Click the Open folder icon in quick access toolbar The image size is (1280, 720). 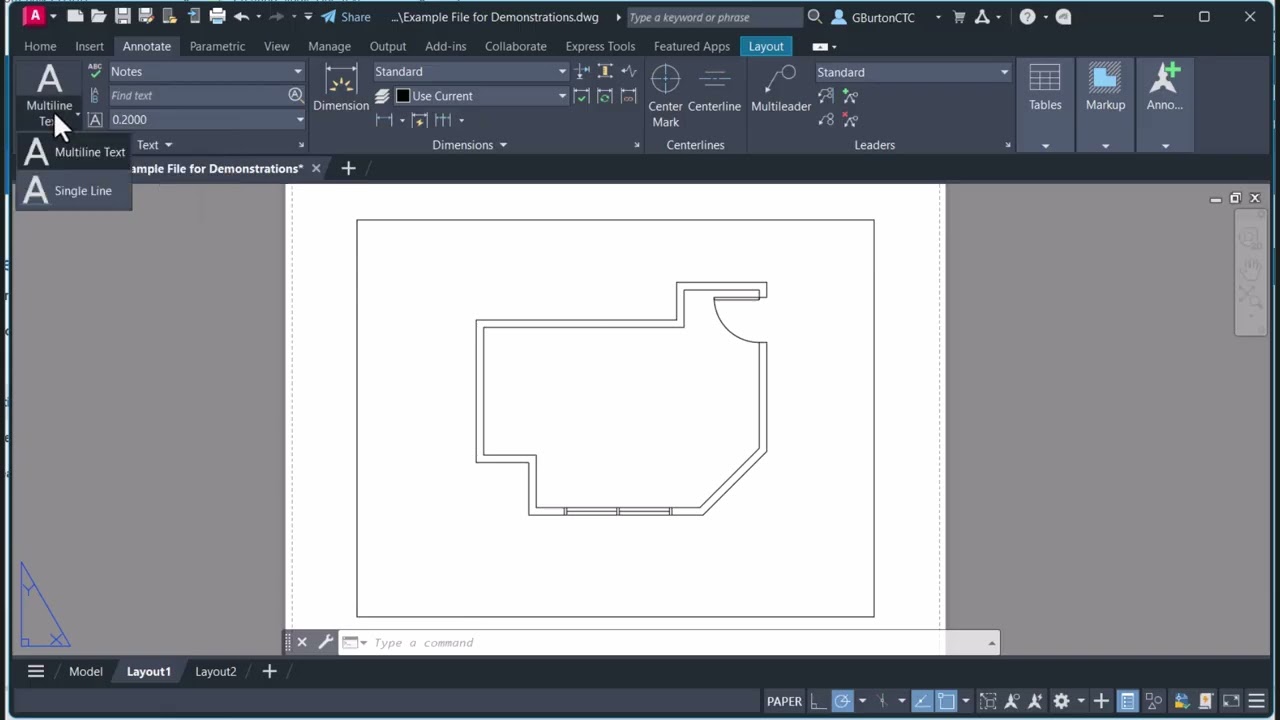pyautogui.click(x=98, y=17)
